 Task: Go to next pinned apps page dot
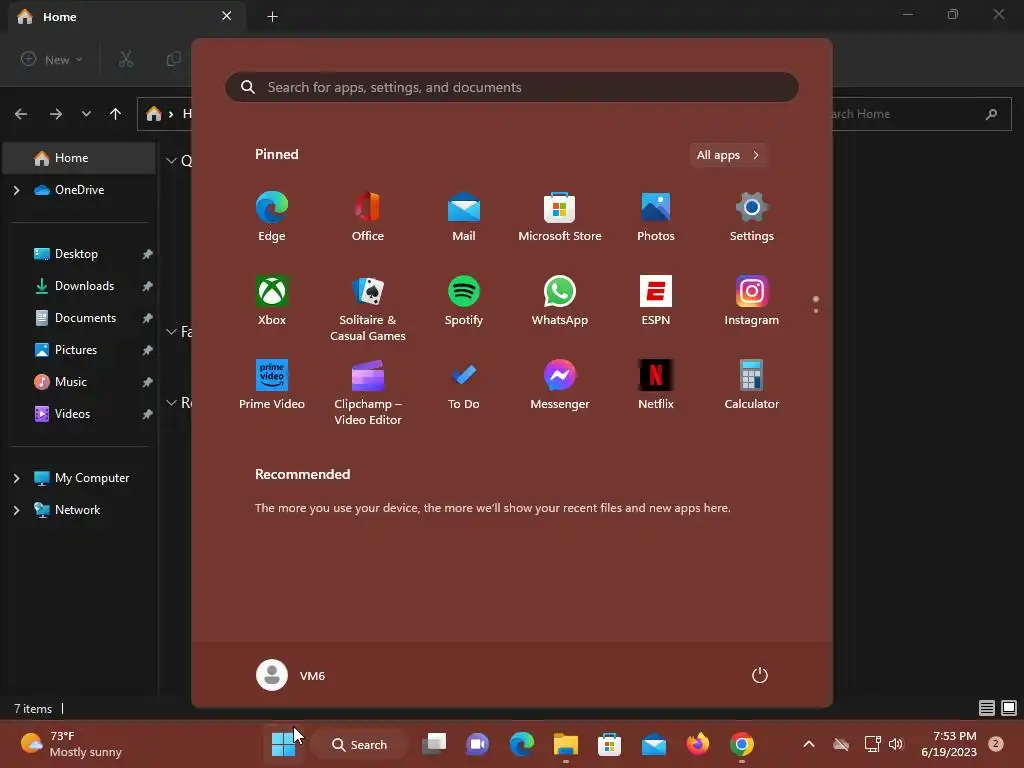point(816,311)
